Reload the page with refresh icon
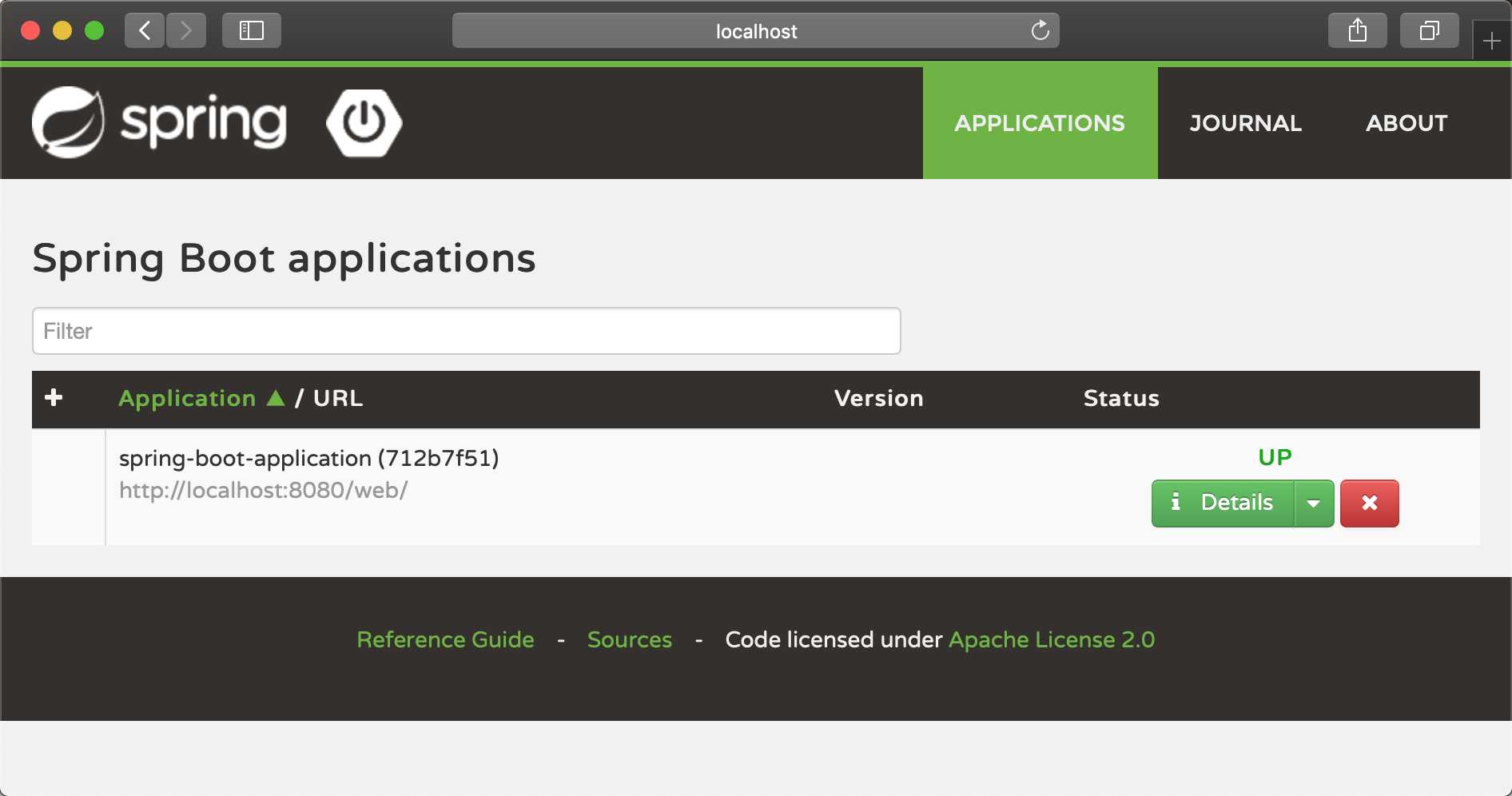The height and width of the screenshot is (796, 1512). tap(1040, 30)
